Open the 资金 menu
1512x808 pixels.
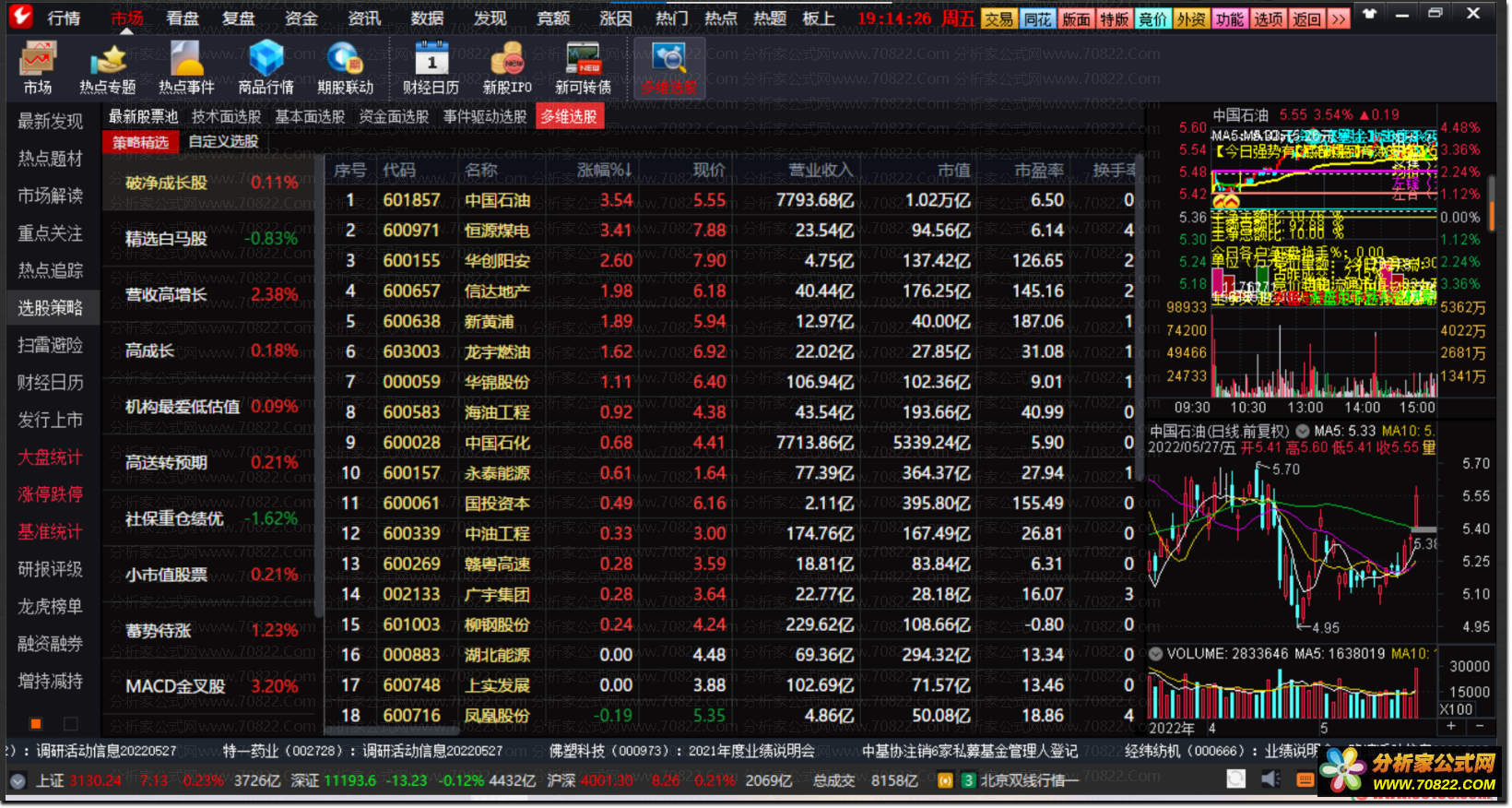point(301,18)
